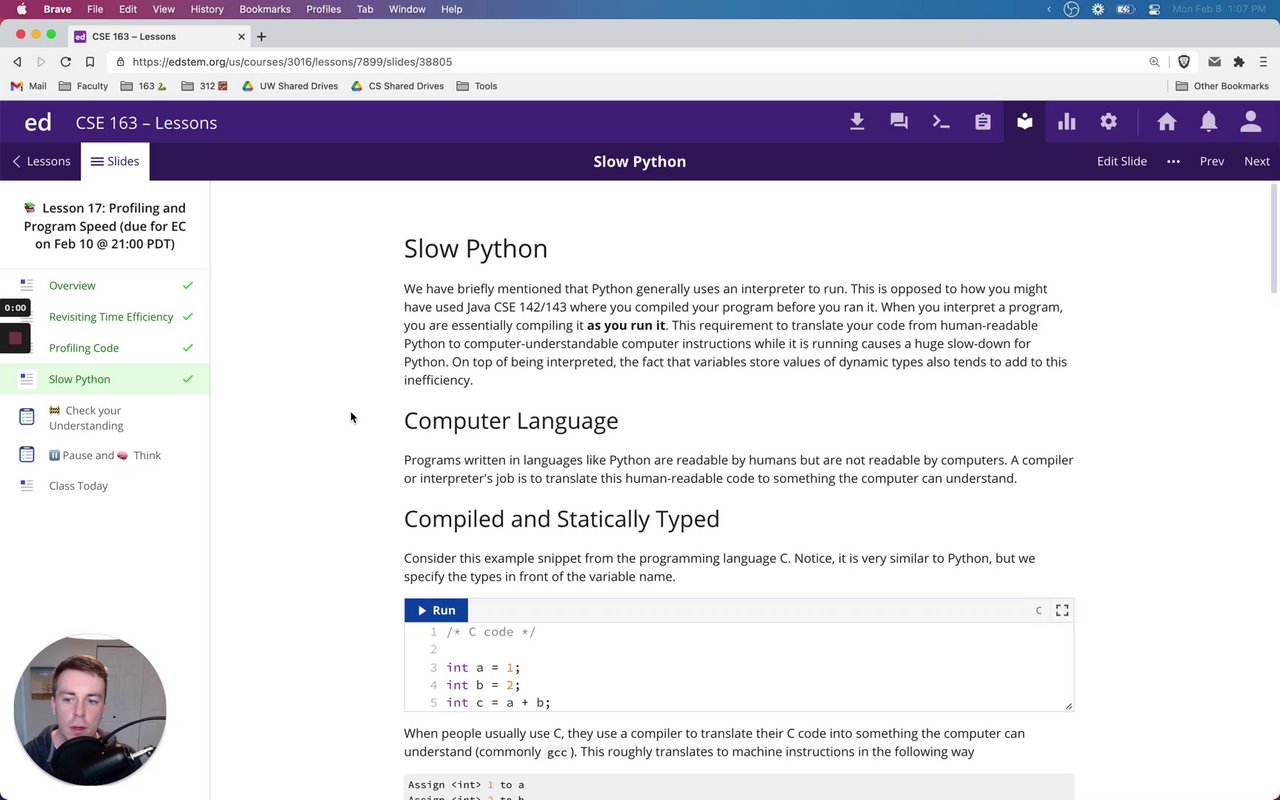Open Mail bookmark

click(x=29, y=86)
